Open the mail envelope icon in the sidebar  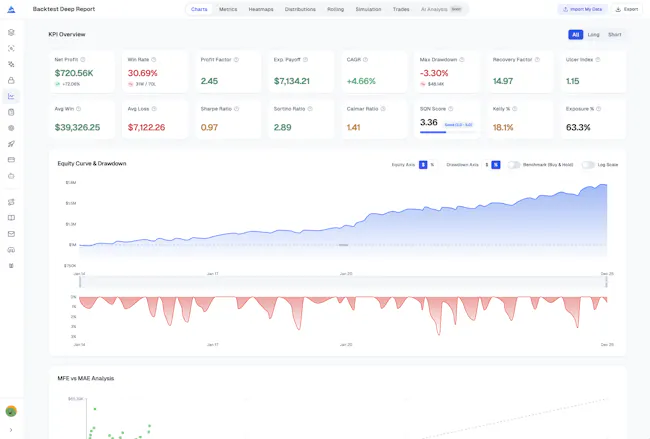pos(11,234)
